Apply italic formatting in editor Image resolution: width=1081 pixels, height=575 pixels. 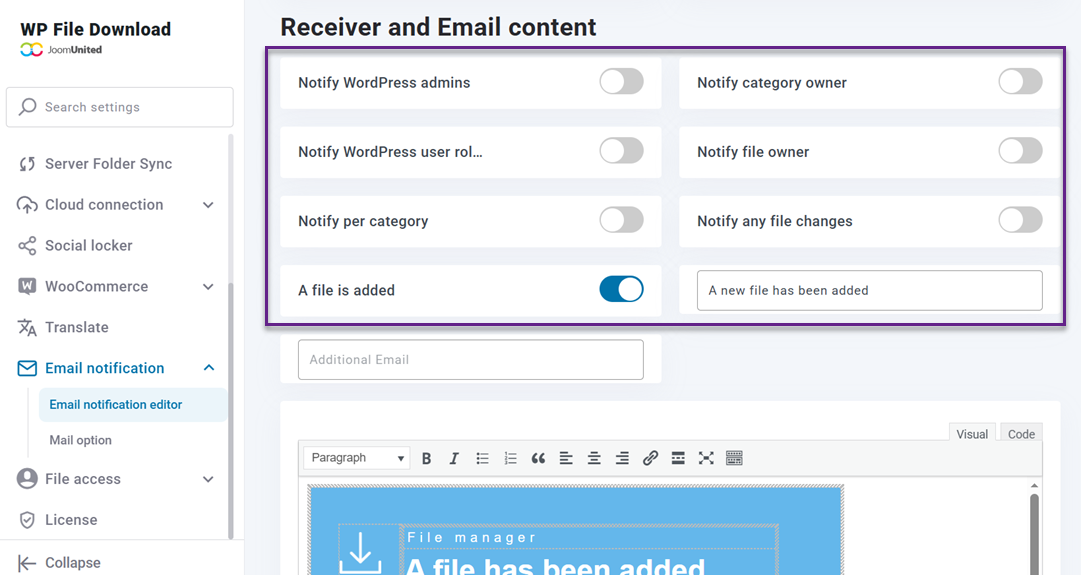pos(454,458)
